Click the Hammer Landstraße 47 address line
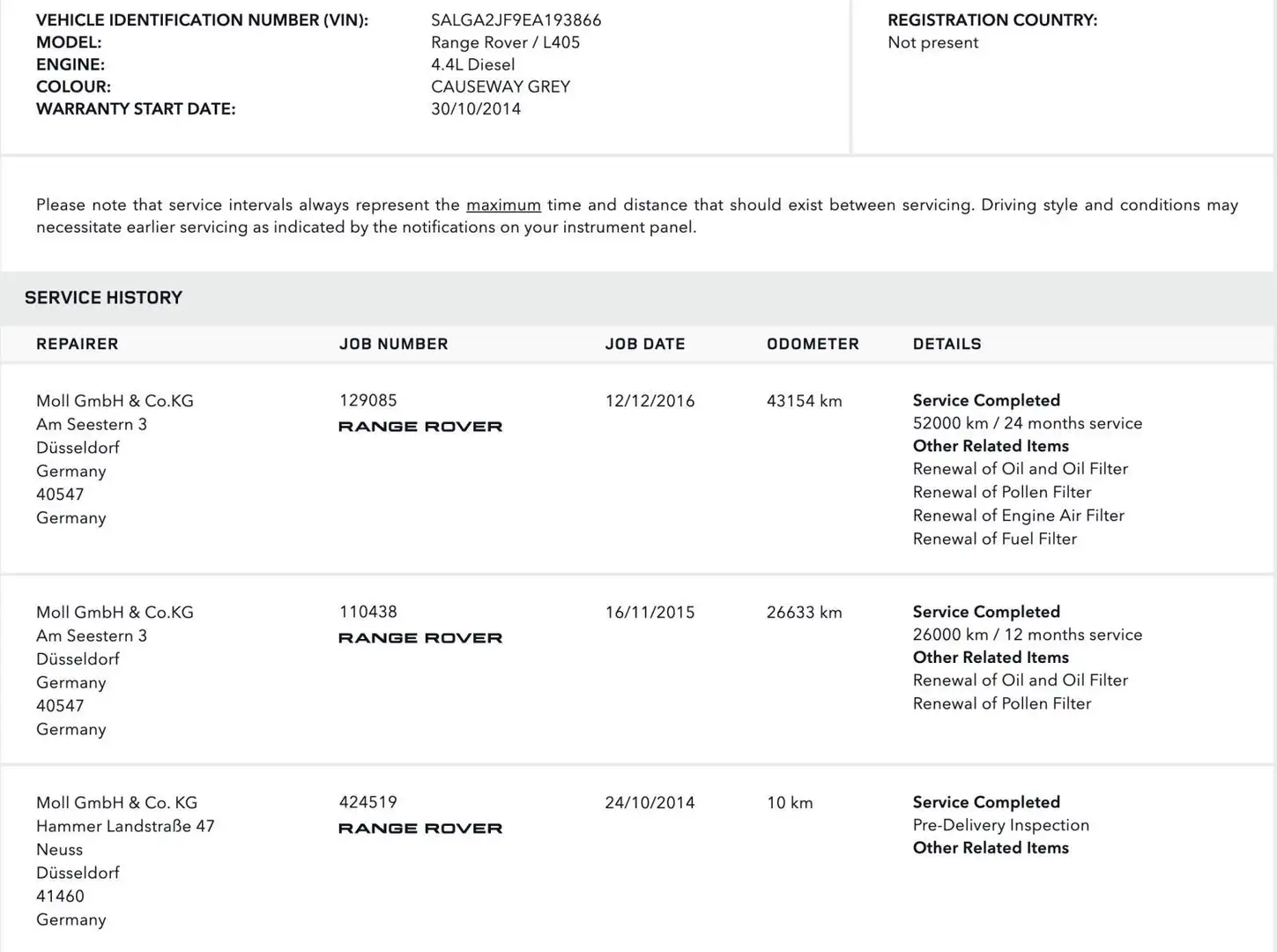This screenshot has width=1277, height=952. (x=125, y=827)
